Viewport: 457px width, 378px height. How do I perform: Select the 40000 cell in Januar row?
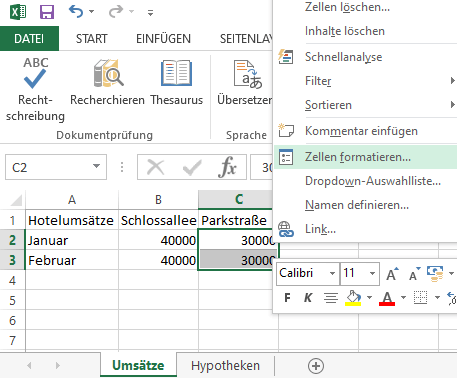158,240
